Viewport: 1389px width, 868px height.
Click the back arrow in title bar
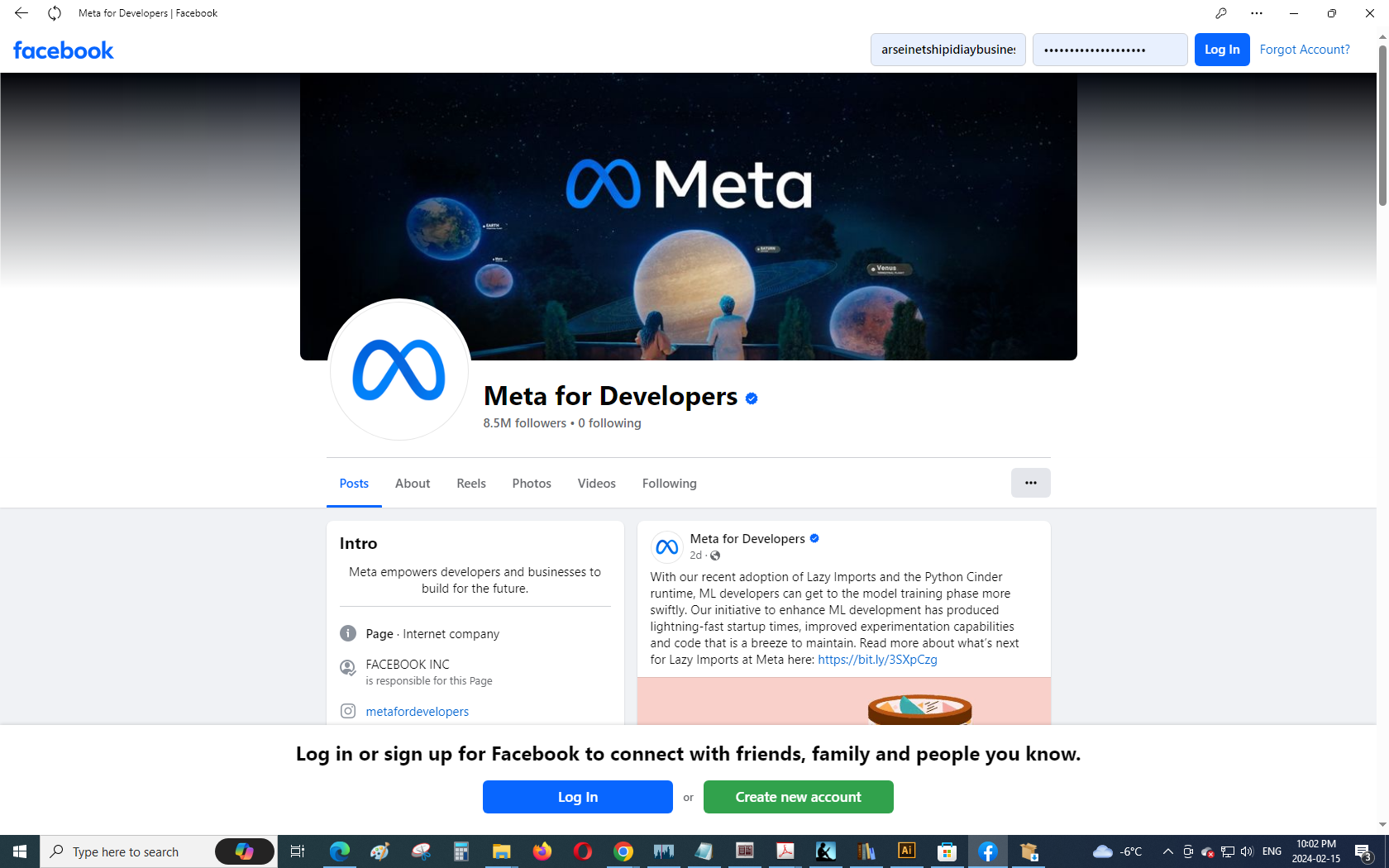pyautogui.click(x=21, y=13)
